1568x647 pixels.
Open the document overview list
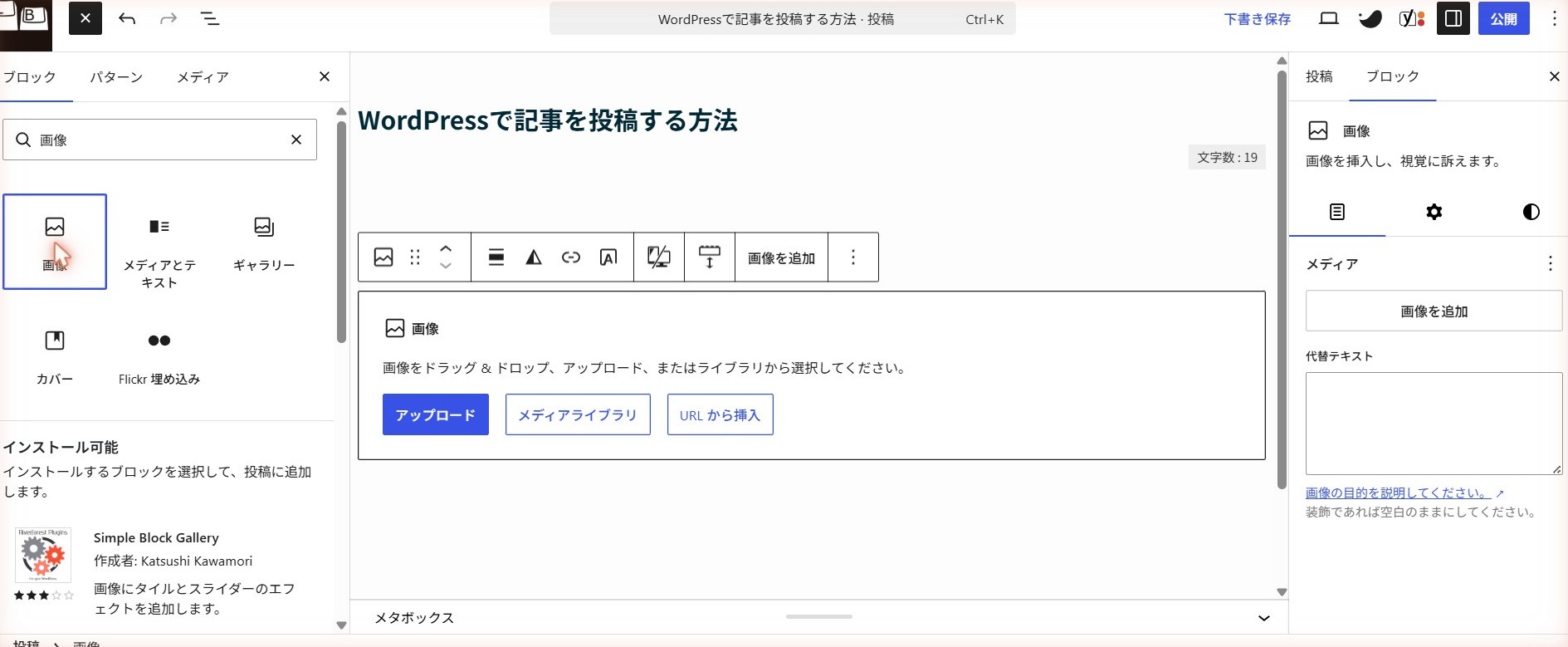click(210, 18)
